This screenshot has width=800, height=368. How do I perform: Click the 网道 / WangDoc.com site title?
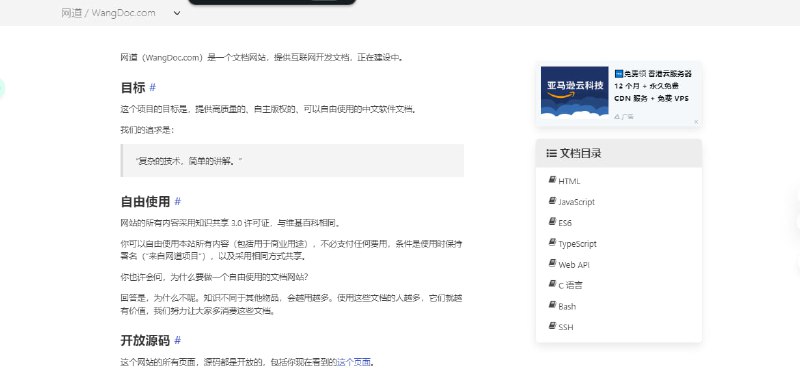108,13
